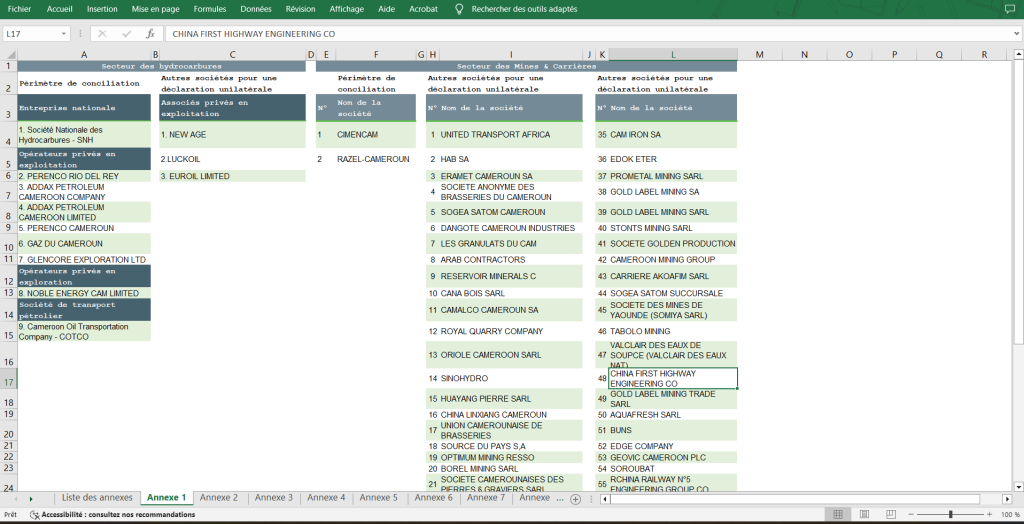Select the Formules ribbon tab

point(210,9)
